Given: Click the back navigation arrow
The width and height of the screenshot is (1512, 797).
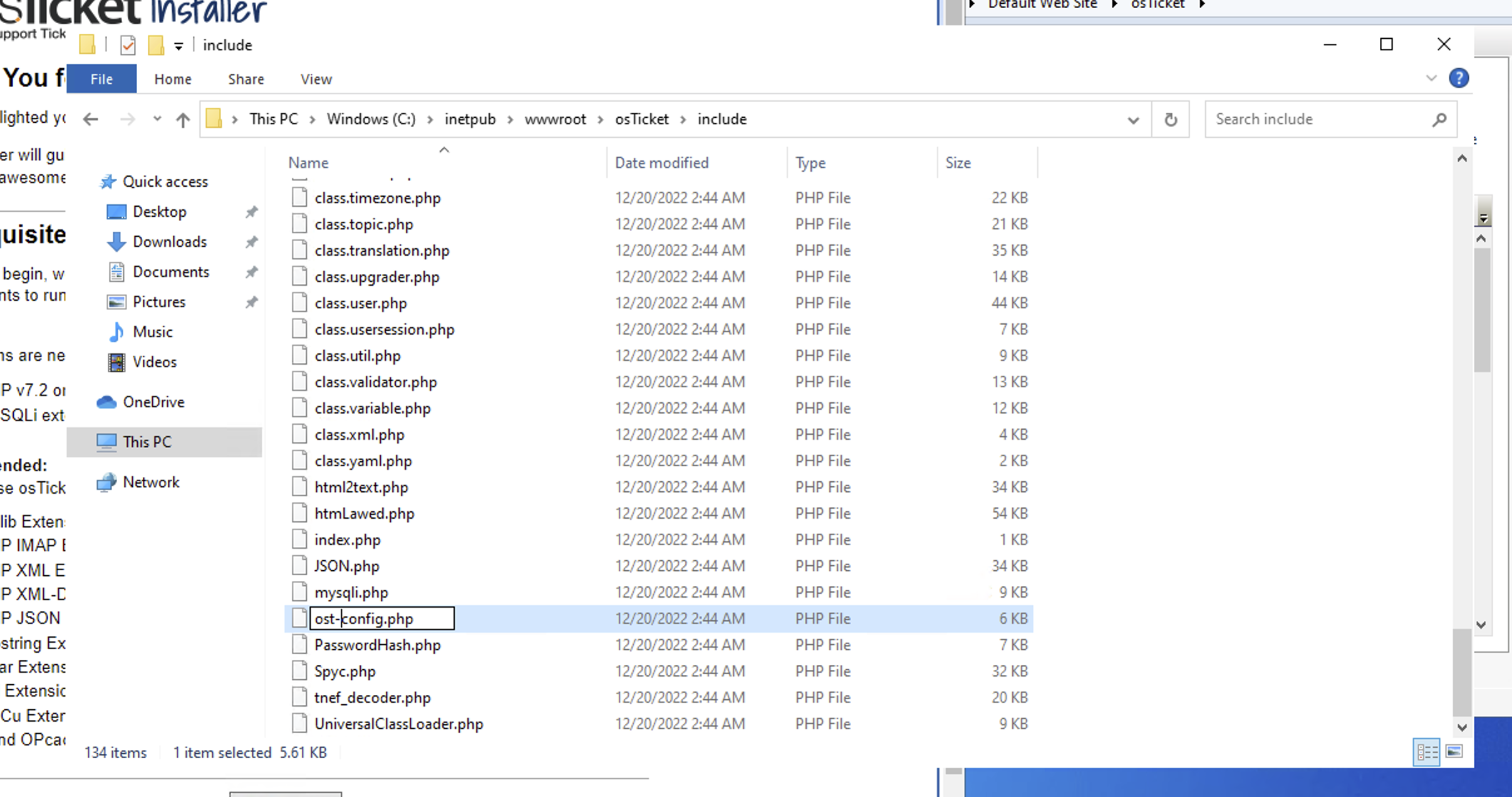Looking at the screenshot, I should (x=91, y=119).
